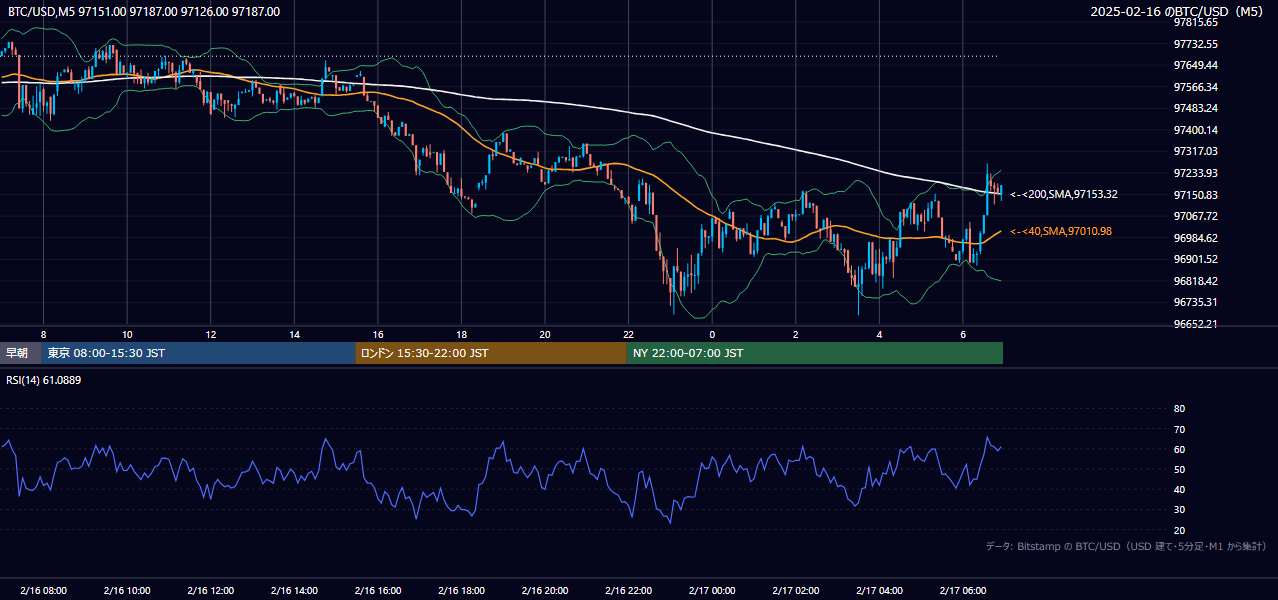Screen dimensions: 1278x600
Task: Click the 2/16 10:00 date label
Action: click(x=127, y=591)
